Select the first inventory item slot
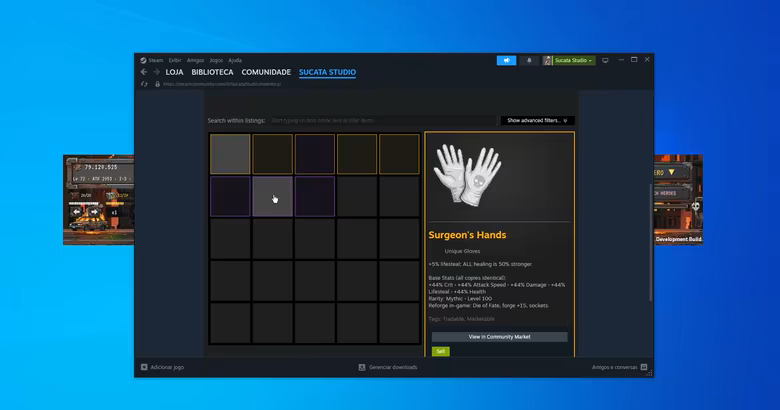 click(230, 154)
